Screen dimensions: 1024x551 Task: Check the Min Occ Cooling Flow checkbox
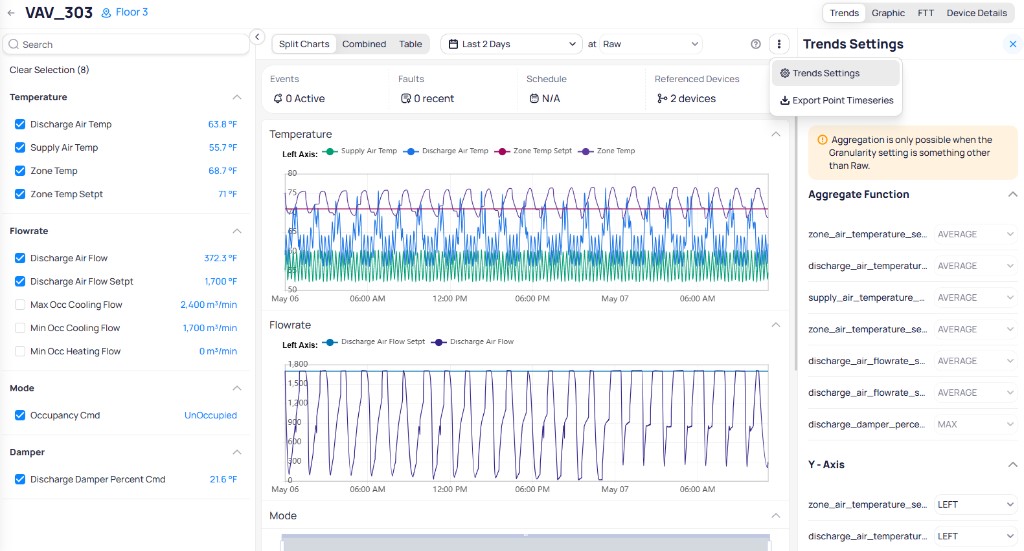tap(20, 328)
